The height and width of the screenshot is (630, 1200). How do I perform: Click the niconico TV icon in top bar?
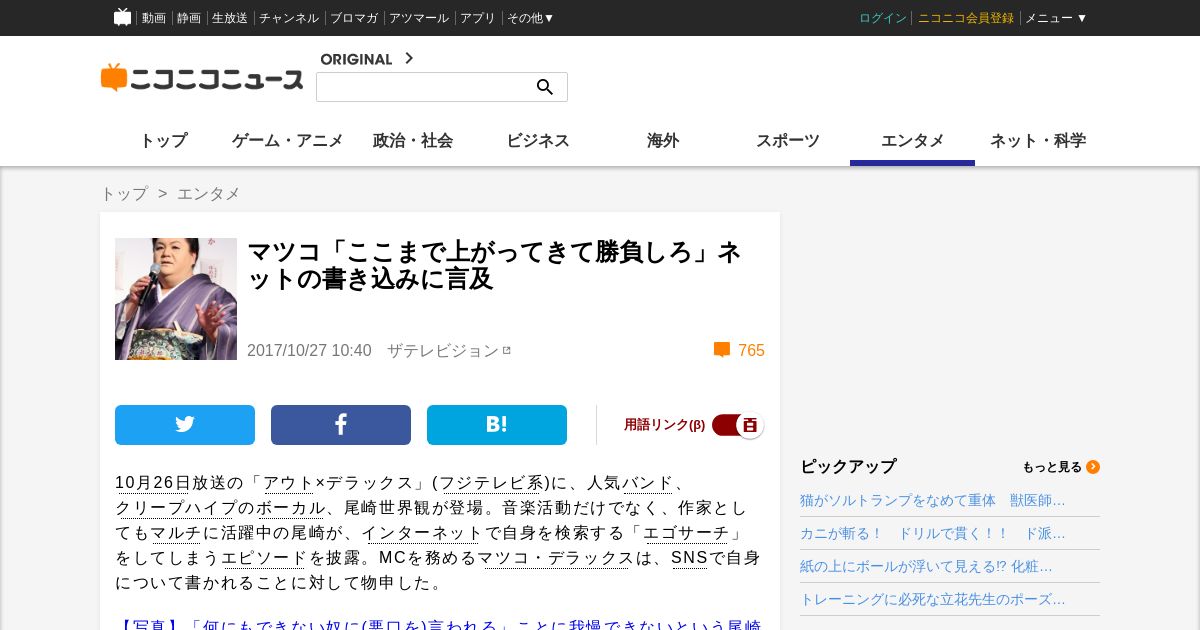pyautogui.click(x=123, y=17)
